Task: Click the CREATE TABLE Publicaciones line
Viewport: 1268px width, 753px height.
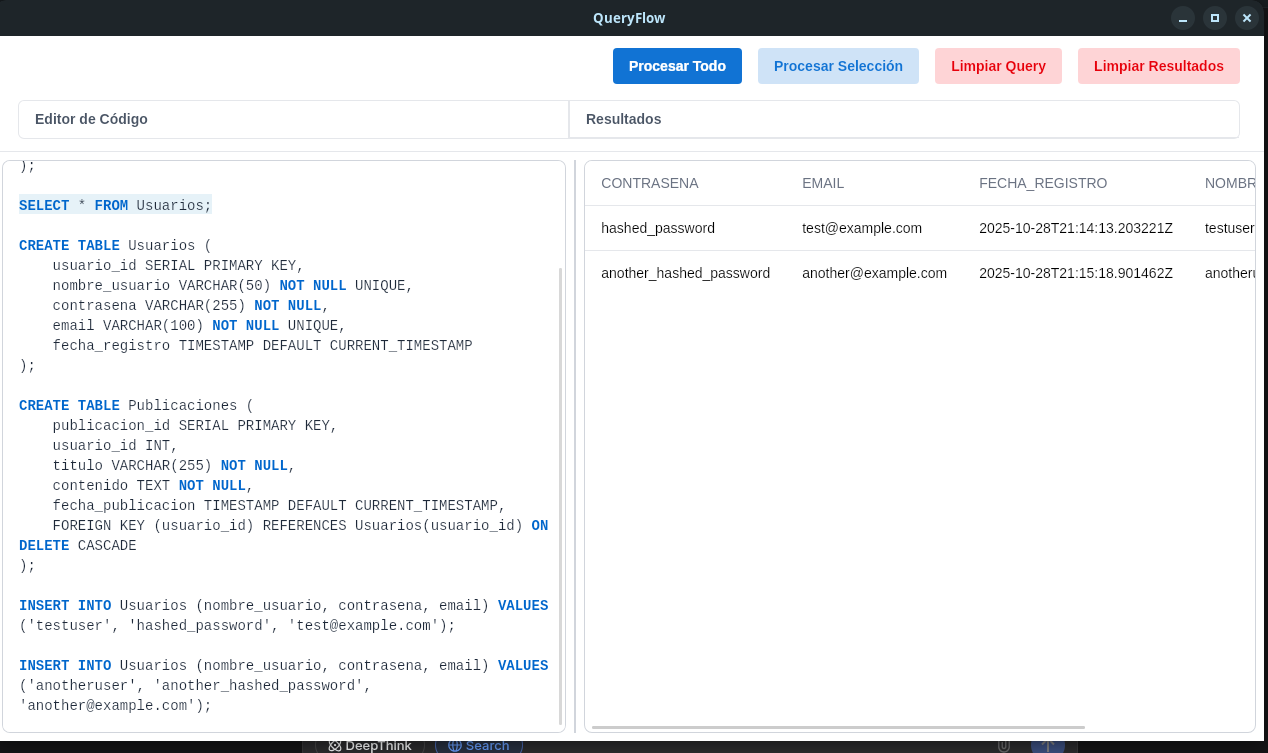Action: pos(137,405)
